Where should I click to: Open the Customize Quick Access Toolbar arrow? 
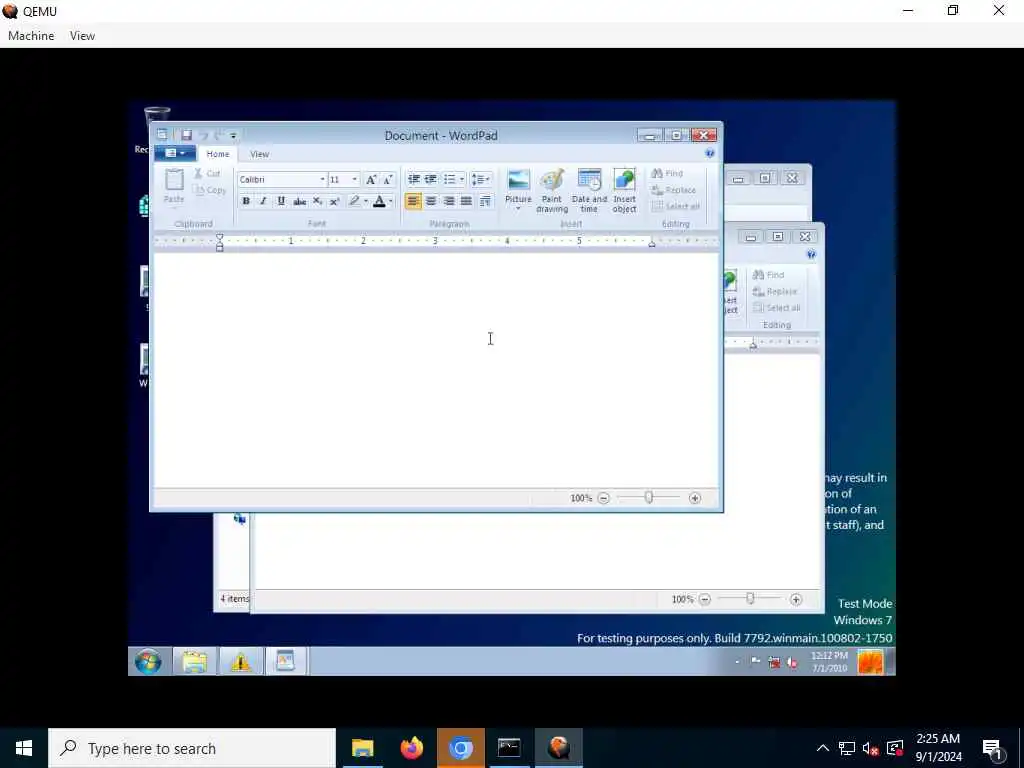(x=233, y=136)
